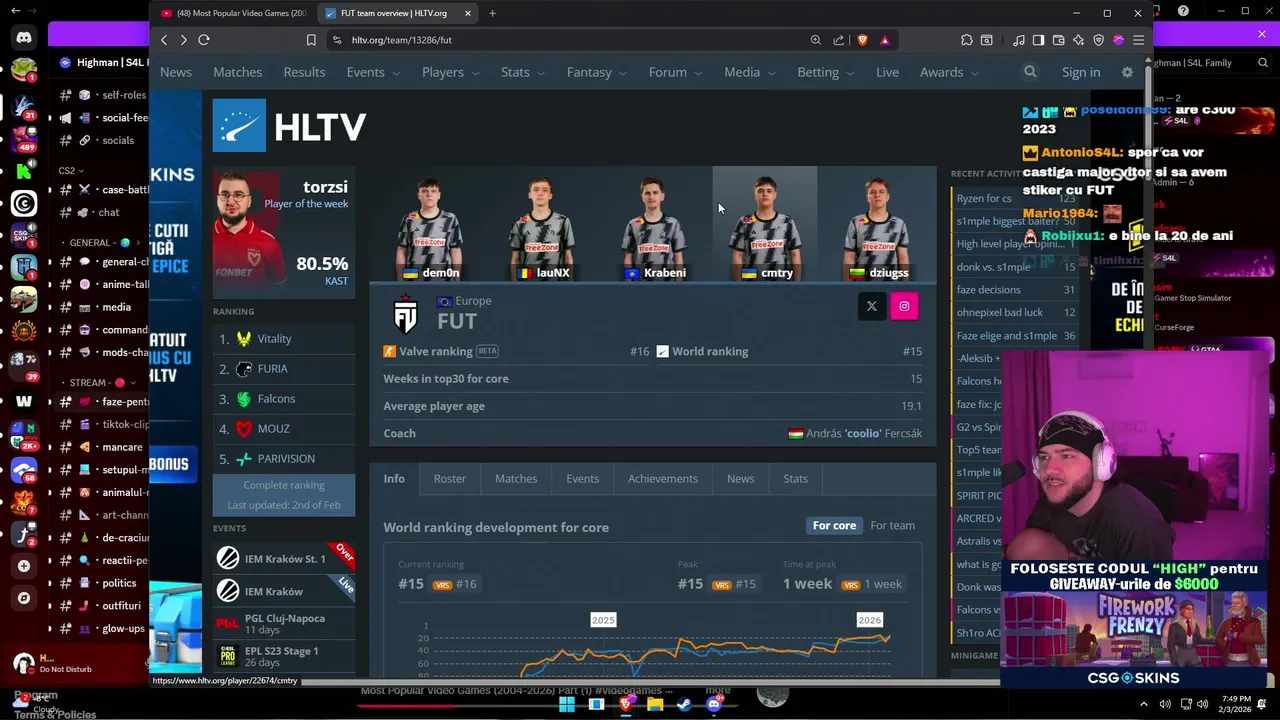This screenshot has width=1280, height=720.
Task: Open File Explorer from taskbar
Action: point(655,704)
